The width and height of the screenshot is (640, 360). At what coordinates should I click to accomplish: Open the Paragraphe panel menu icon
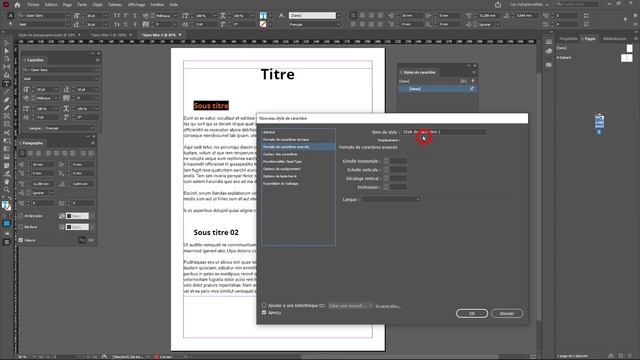(x=93, y=143)
